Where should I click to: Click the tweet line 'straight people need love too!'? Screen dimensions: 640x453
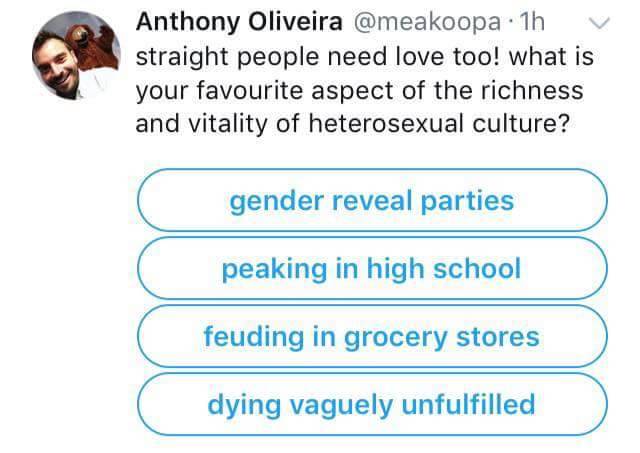[x=318, y=56]
